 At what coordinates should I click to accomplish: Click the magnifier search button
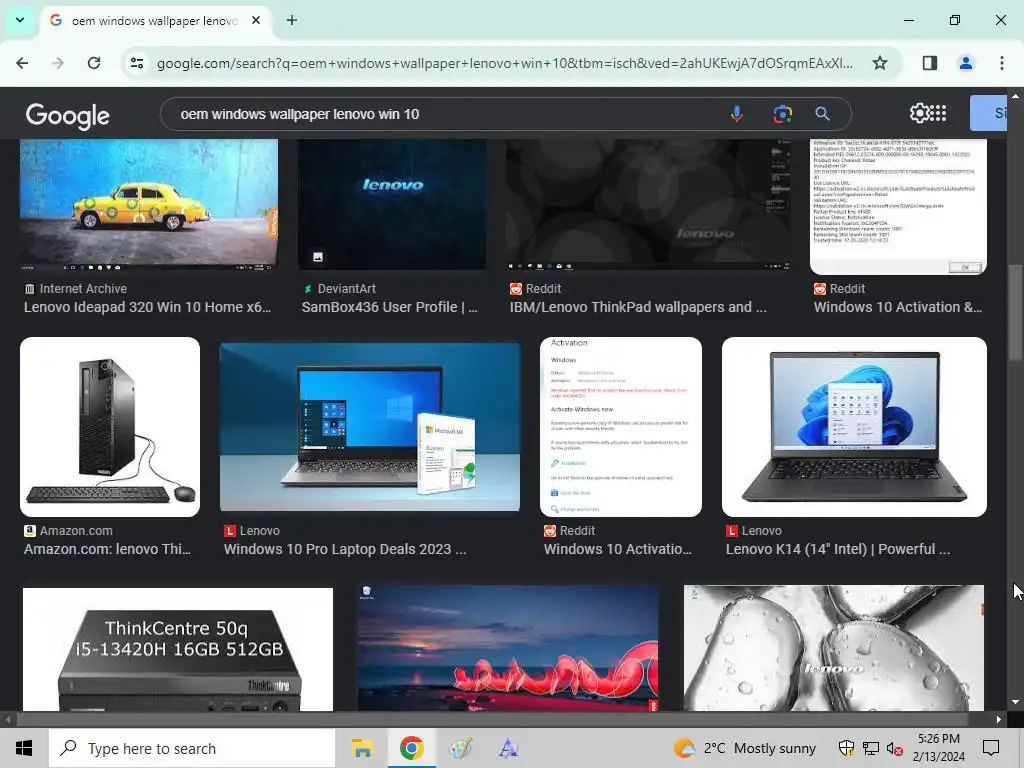pyautogui.click(x=822, y=114)
